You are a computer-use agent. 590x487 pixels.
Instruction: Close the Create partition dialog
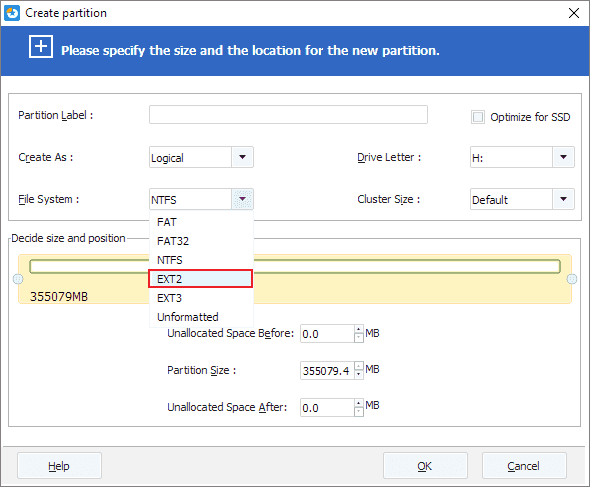click(574, 13)
